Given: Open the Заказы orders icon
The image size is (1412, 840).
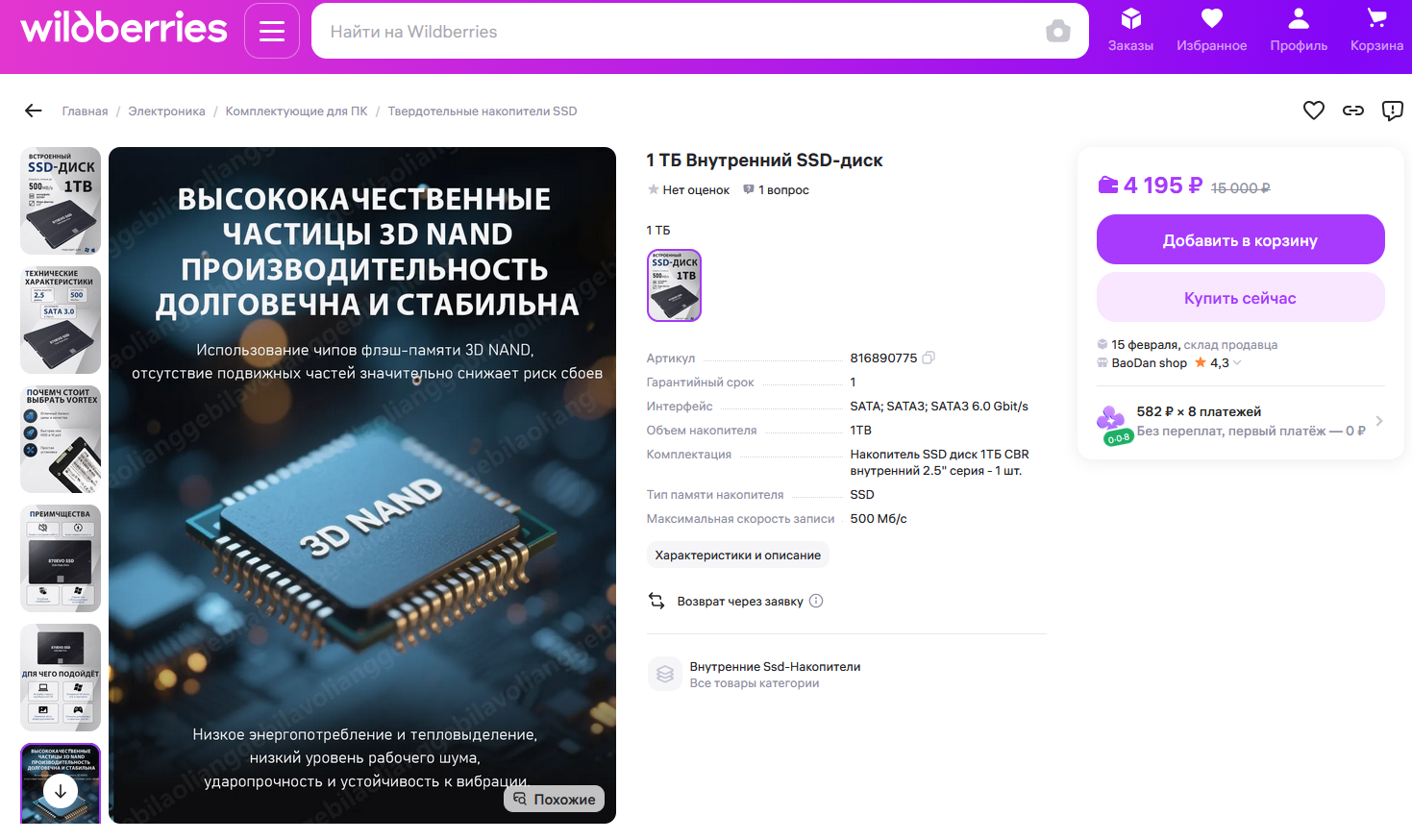Looking at the screenshot, I should (x=1130, y=30).
